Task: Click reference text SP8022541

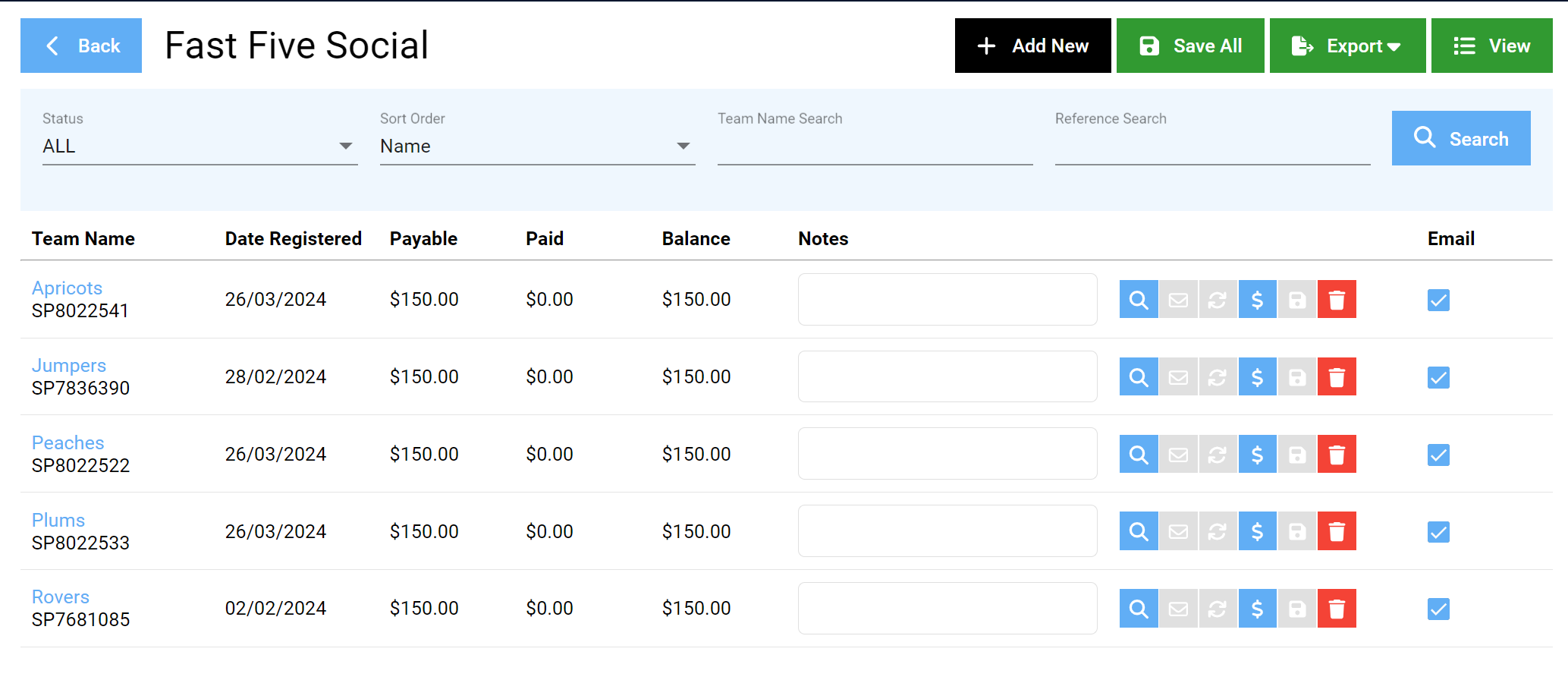Action: (x=80, y=311)
